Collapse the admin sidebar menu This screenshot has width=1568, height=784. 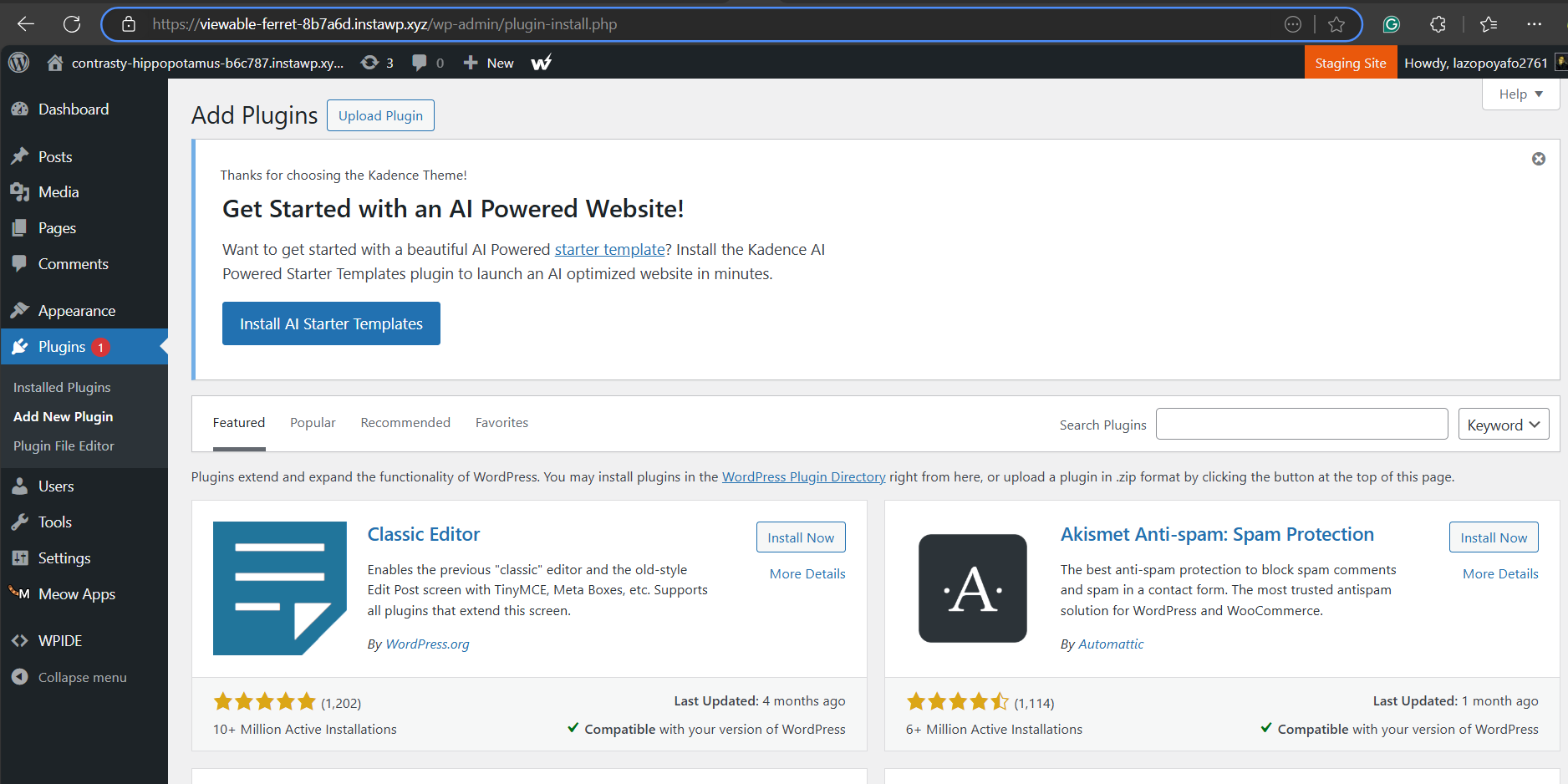coord(70,677)
